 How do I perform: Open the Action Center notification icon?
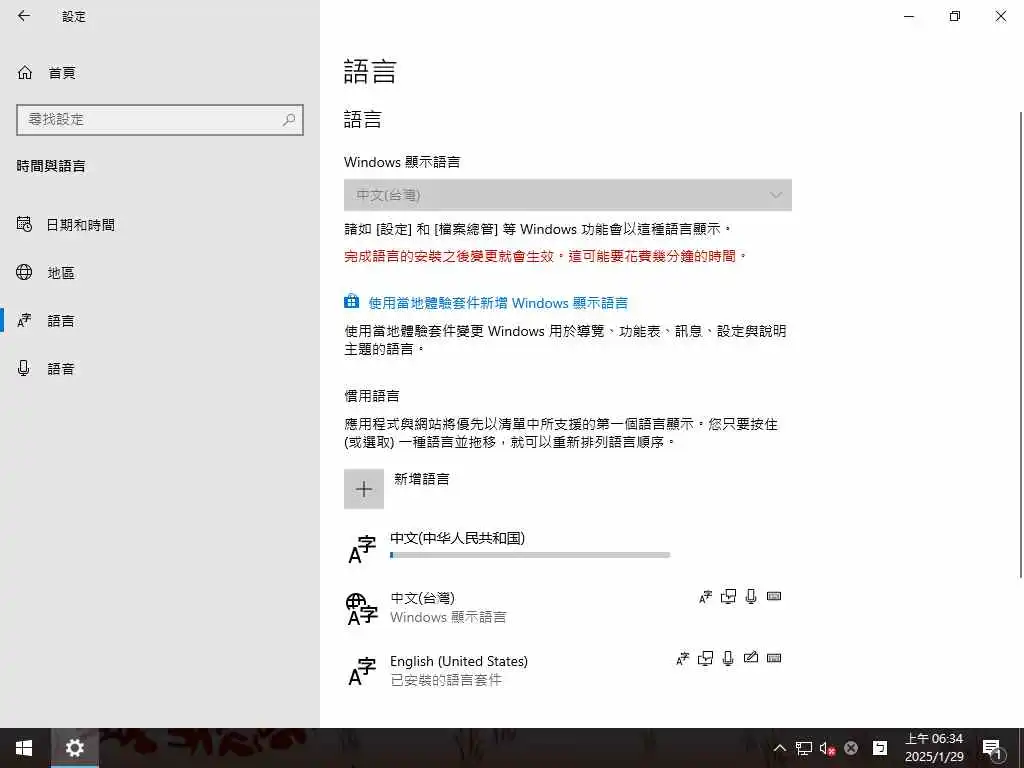point(993,748)
